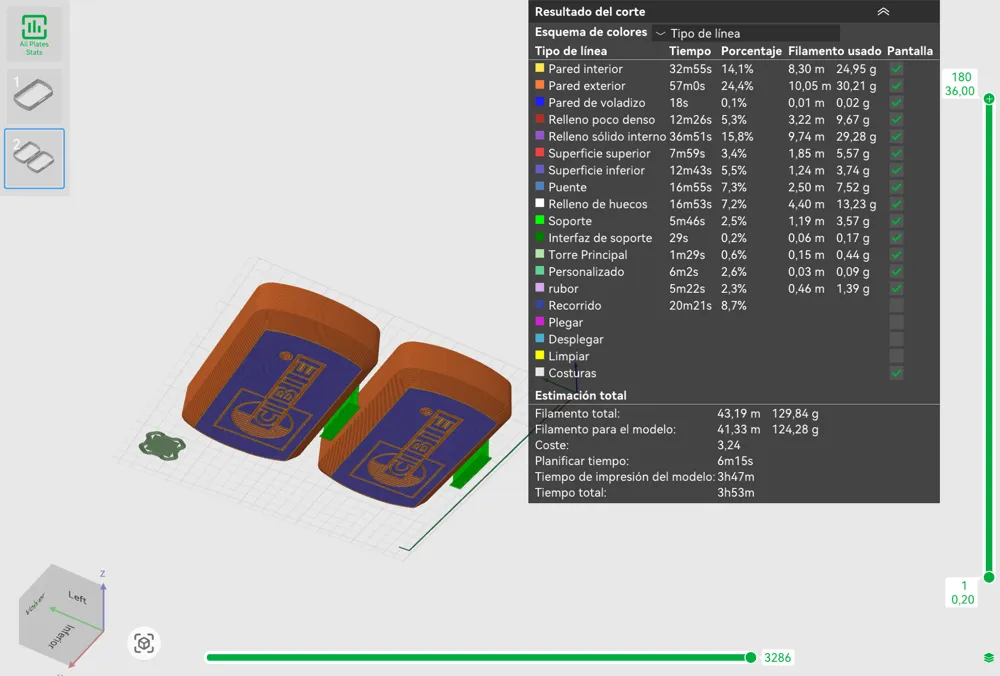
Task: Click the Tiempo column header
Action: click(x=689, y=51)
